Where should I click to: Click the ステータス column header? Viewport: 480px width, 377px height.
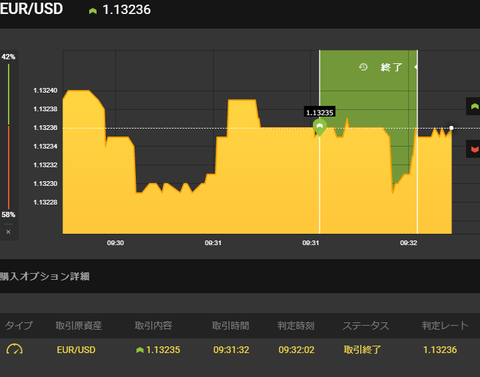coord(366,325)
